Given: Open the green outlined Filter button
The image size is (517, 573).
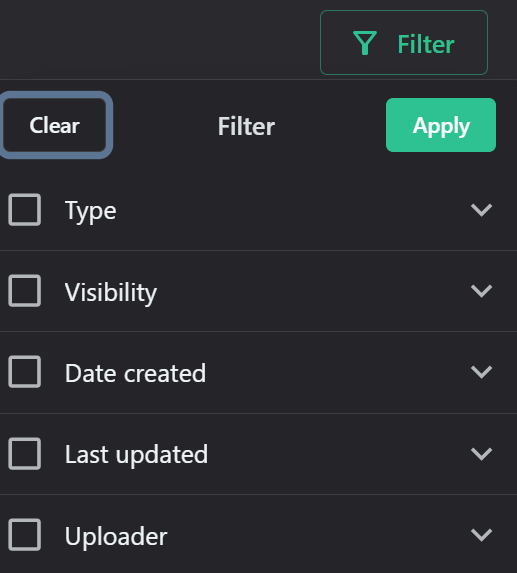Looking at the screenshot, I should click(x=404, y=43).
